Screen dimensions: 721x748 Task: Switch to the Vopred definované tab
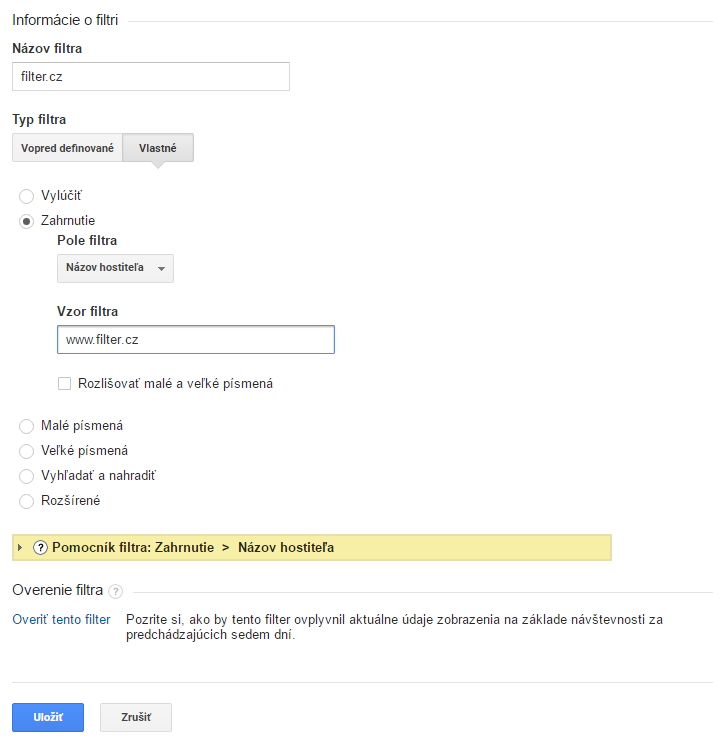pos(67,148)
